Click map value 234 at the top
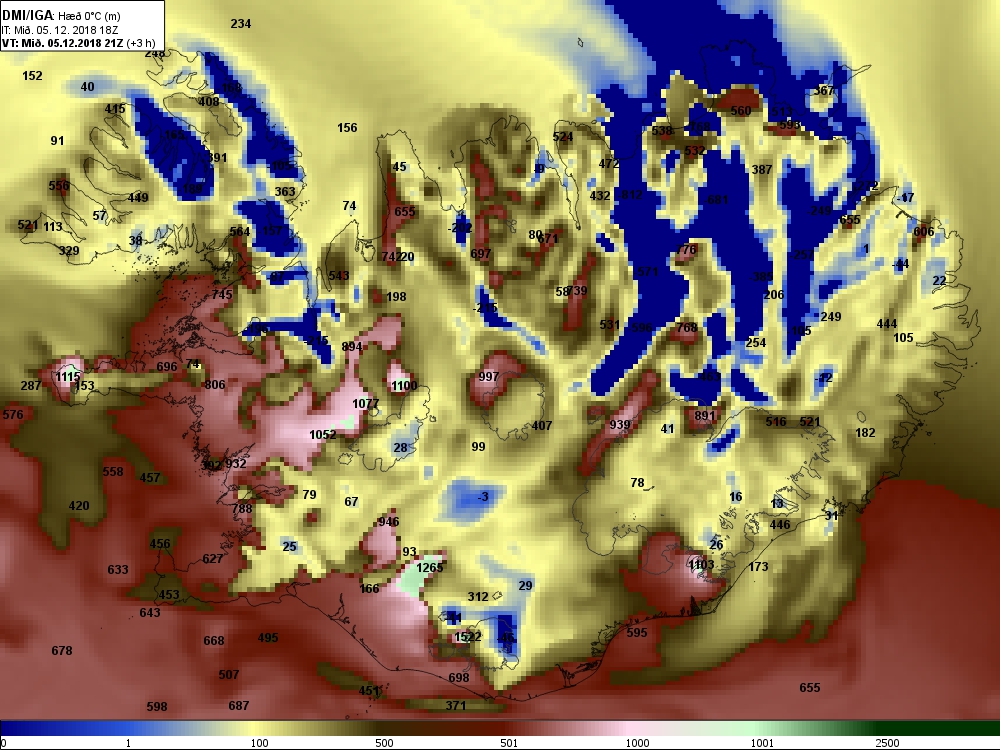This screenshot has width=1000, height=750. [240, 24]
